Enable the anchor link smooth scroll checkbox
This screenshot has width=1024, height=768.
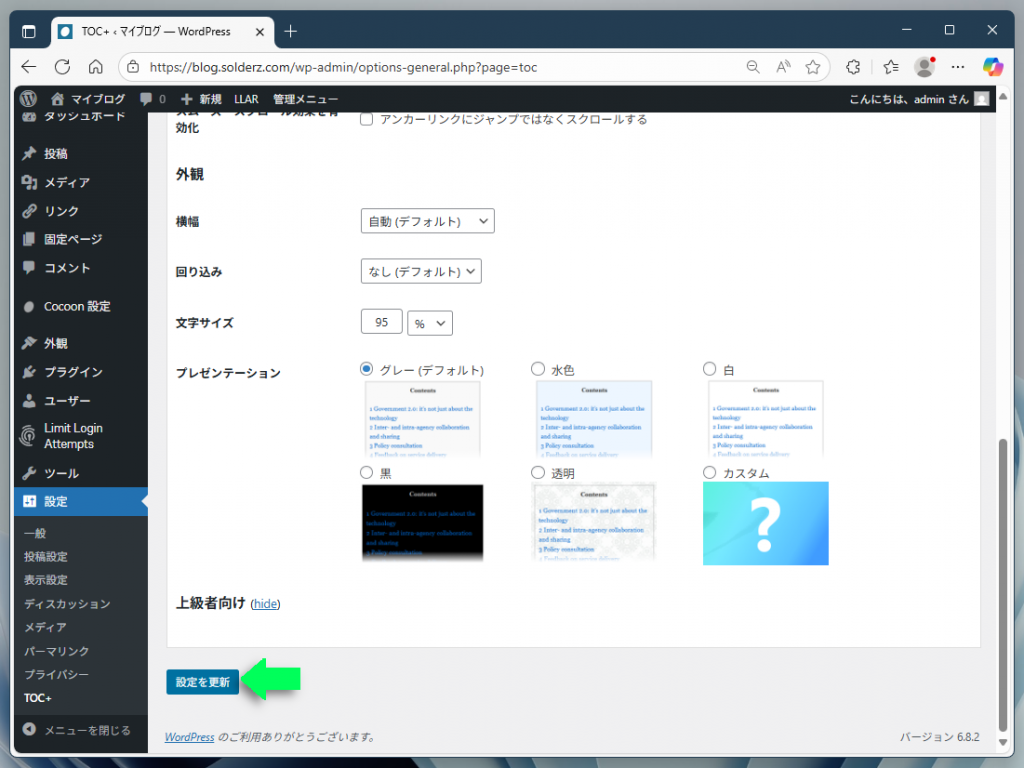[367, 119]
